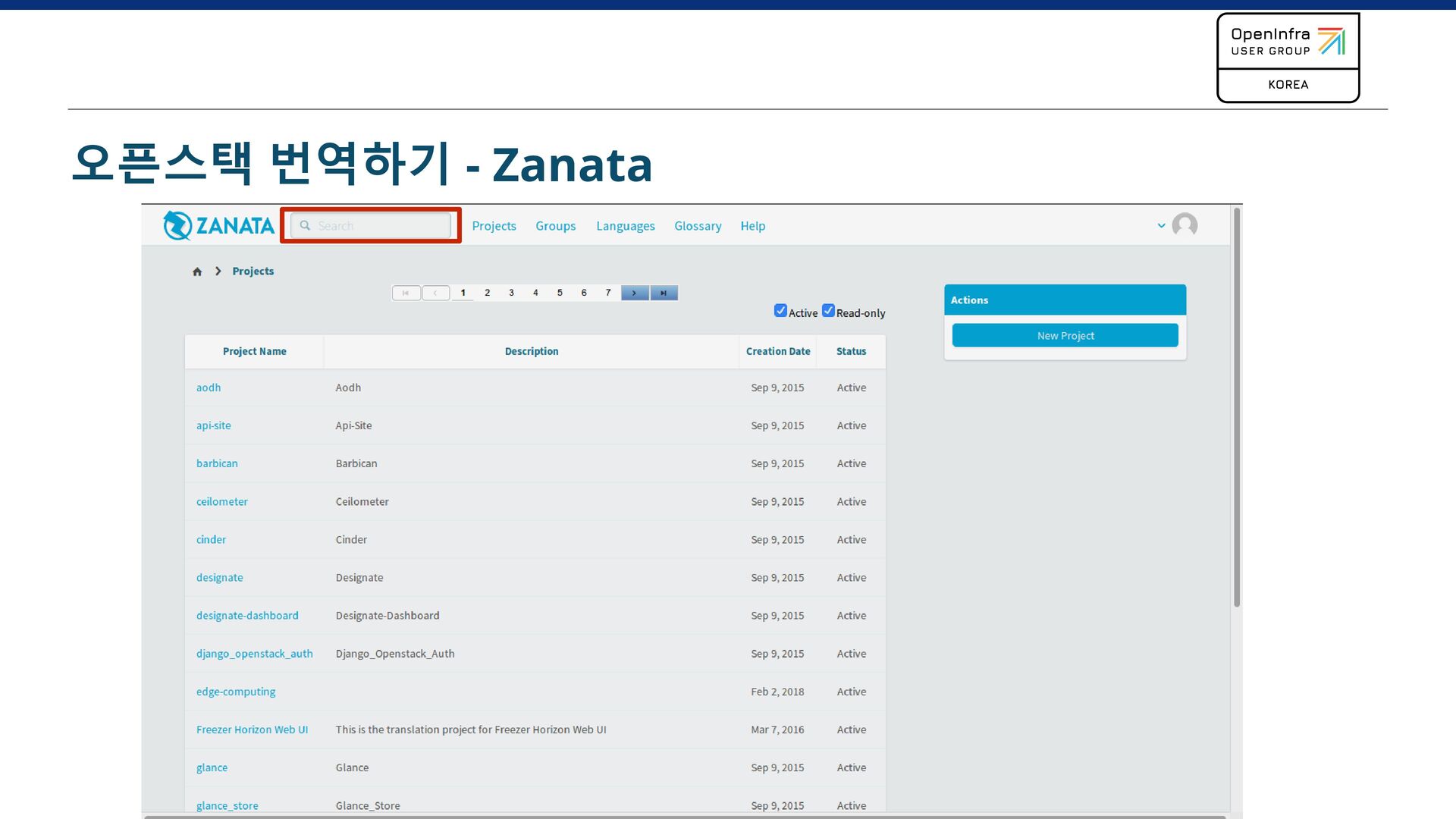The width and height of the screenshot is (1456, 819).
Task: Select page 1 in pagination
Action: (x=463, y=293)
